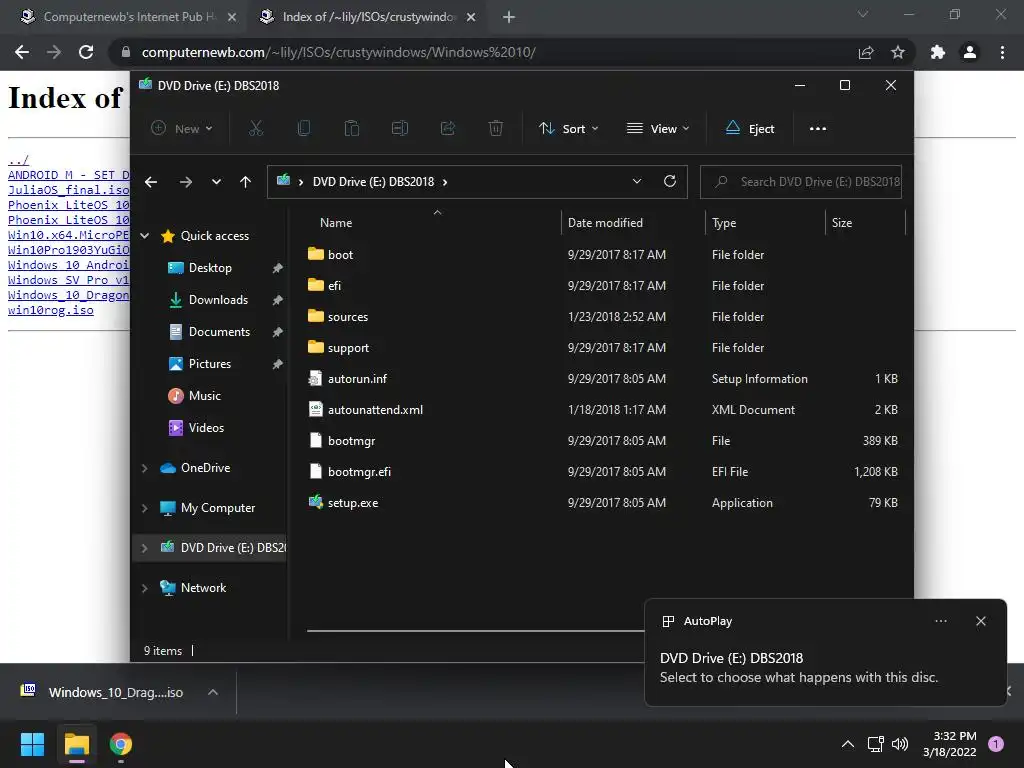Switch to Computernewb's Internet Pub Chrome tab
Image resolution: width=1024 pixels, height=768 pixels.
click(x=129, y=17)
